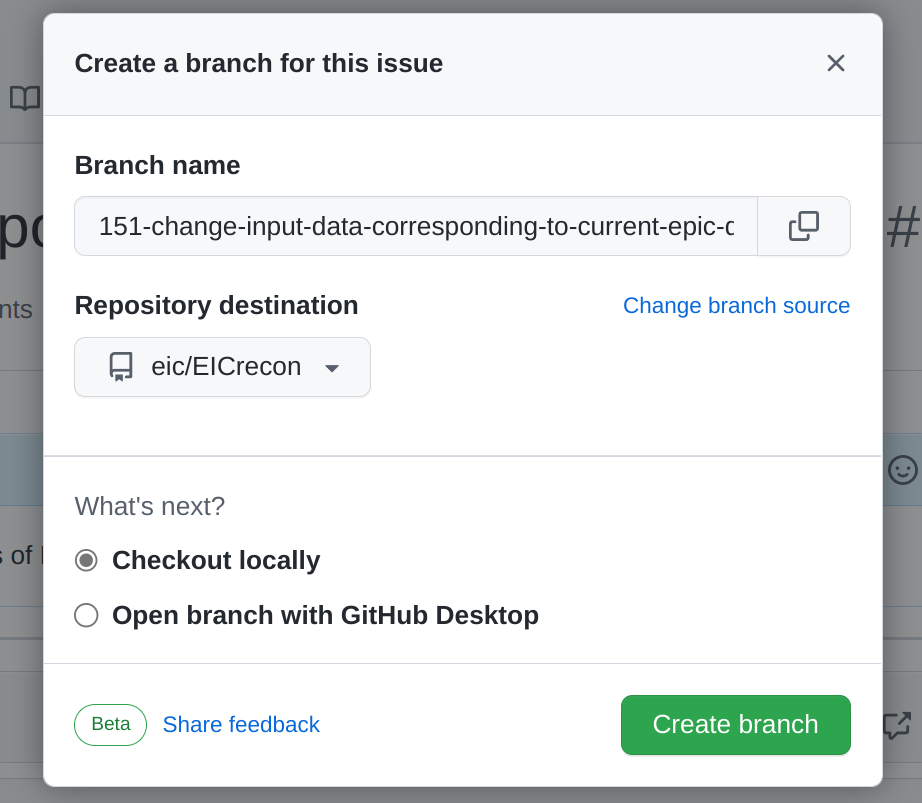Click the Create branch button

pos(736,725)
